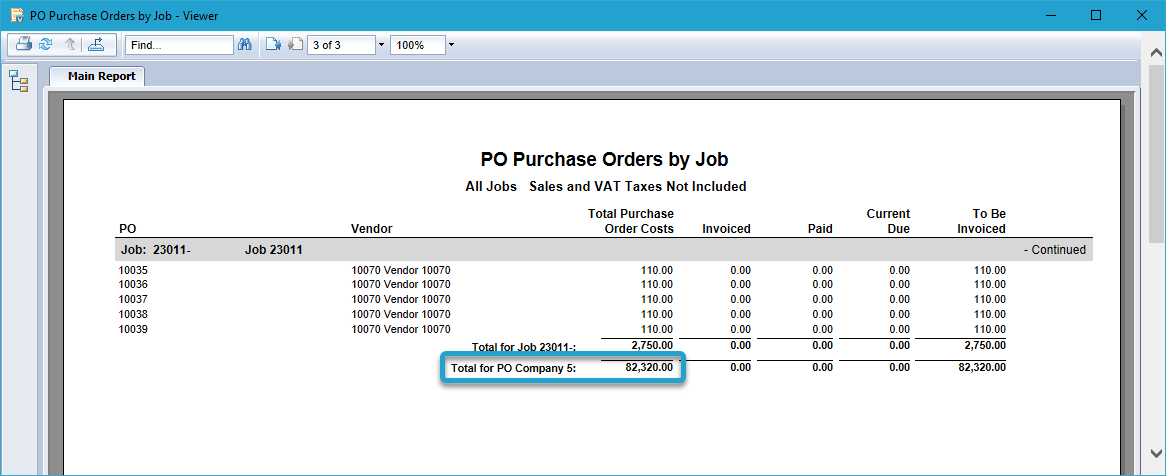Image resolution: width=1166 pixels, height=476 pixels.
Task: Open the zoom level dropdown arrow
Action: 451,45
